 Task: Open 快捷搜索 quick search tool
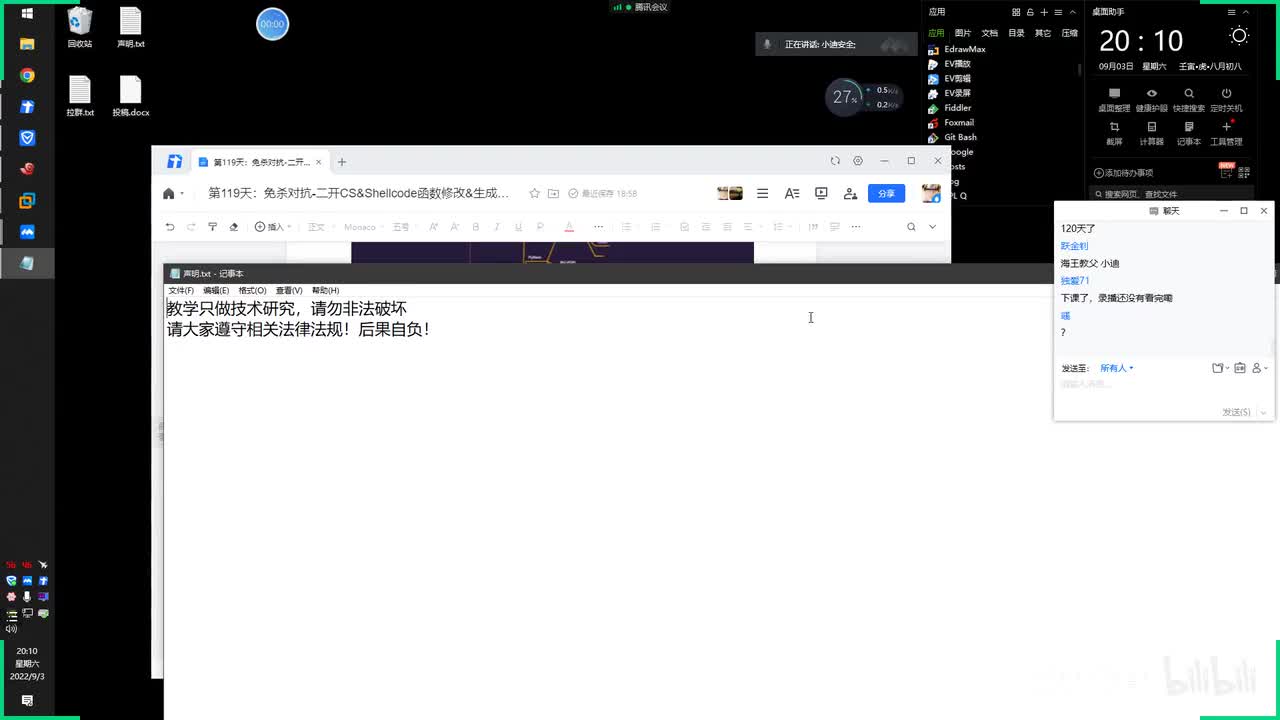[1189, 99]
